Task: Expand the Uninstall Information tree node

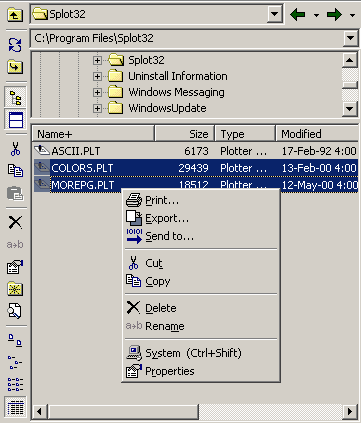Action: [97, 76]
